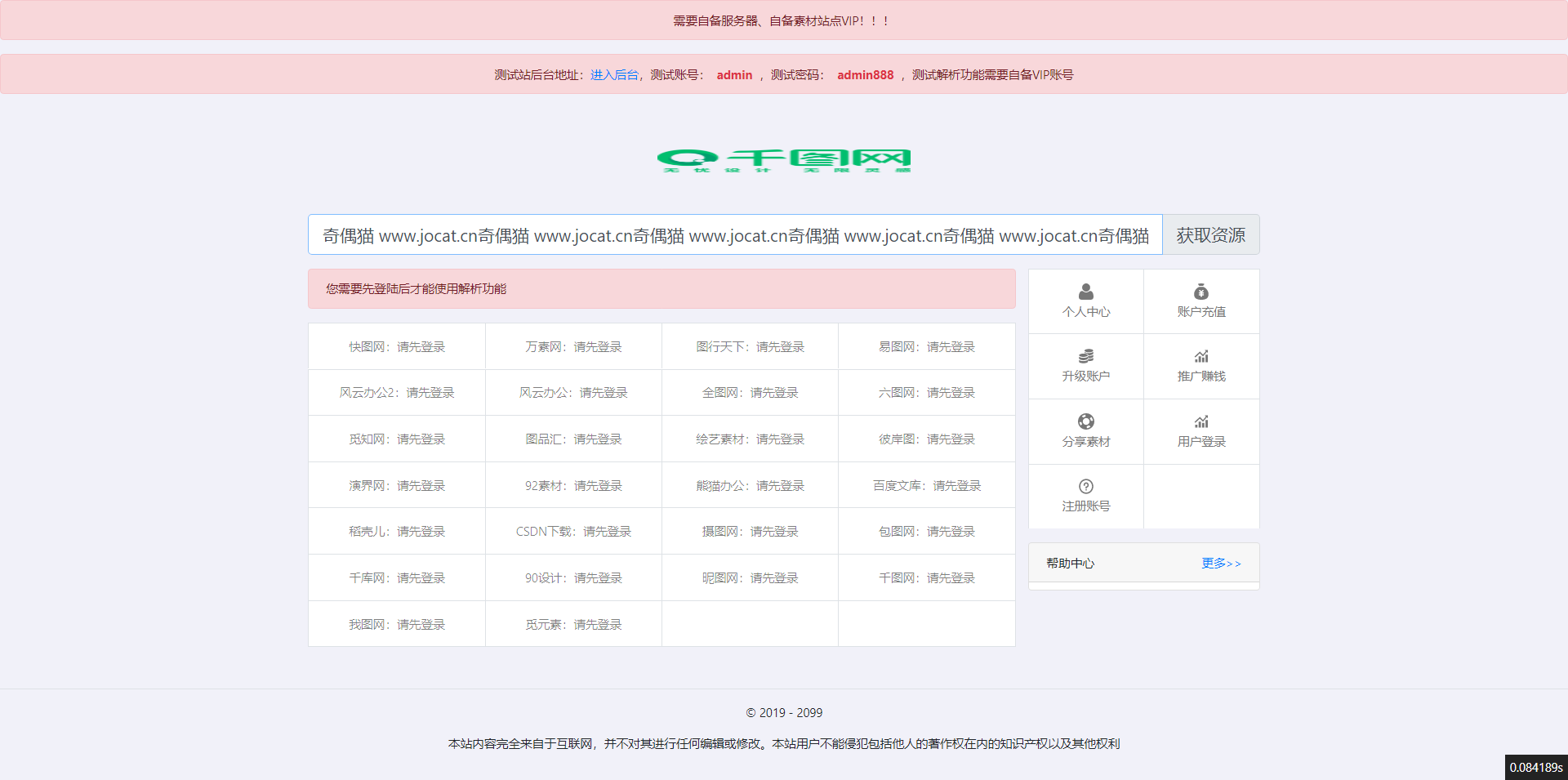
Task: Open 分享素材 label
Action: tap(1085, 442)
